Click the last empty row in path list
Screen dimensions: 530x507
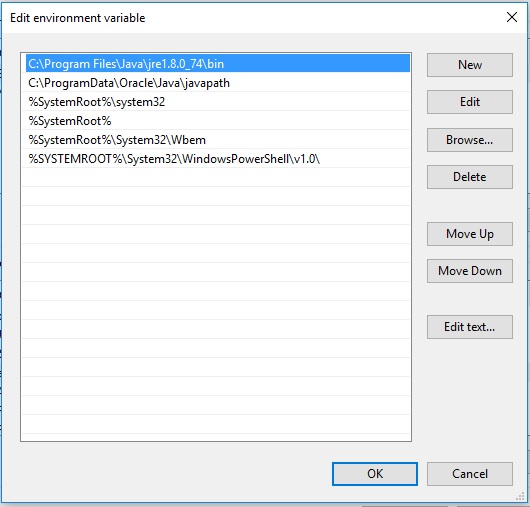point(218,424)
